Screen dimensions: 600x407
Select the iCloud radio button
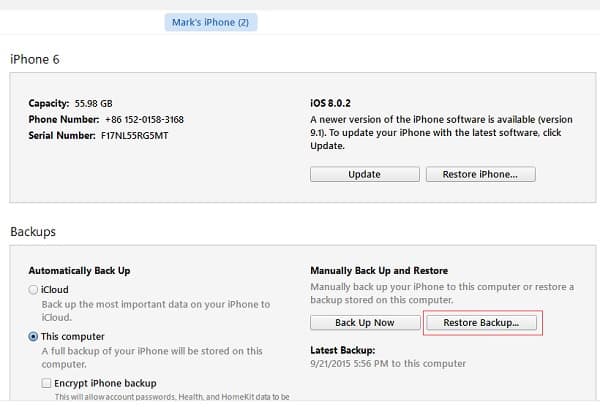(33, 290)
